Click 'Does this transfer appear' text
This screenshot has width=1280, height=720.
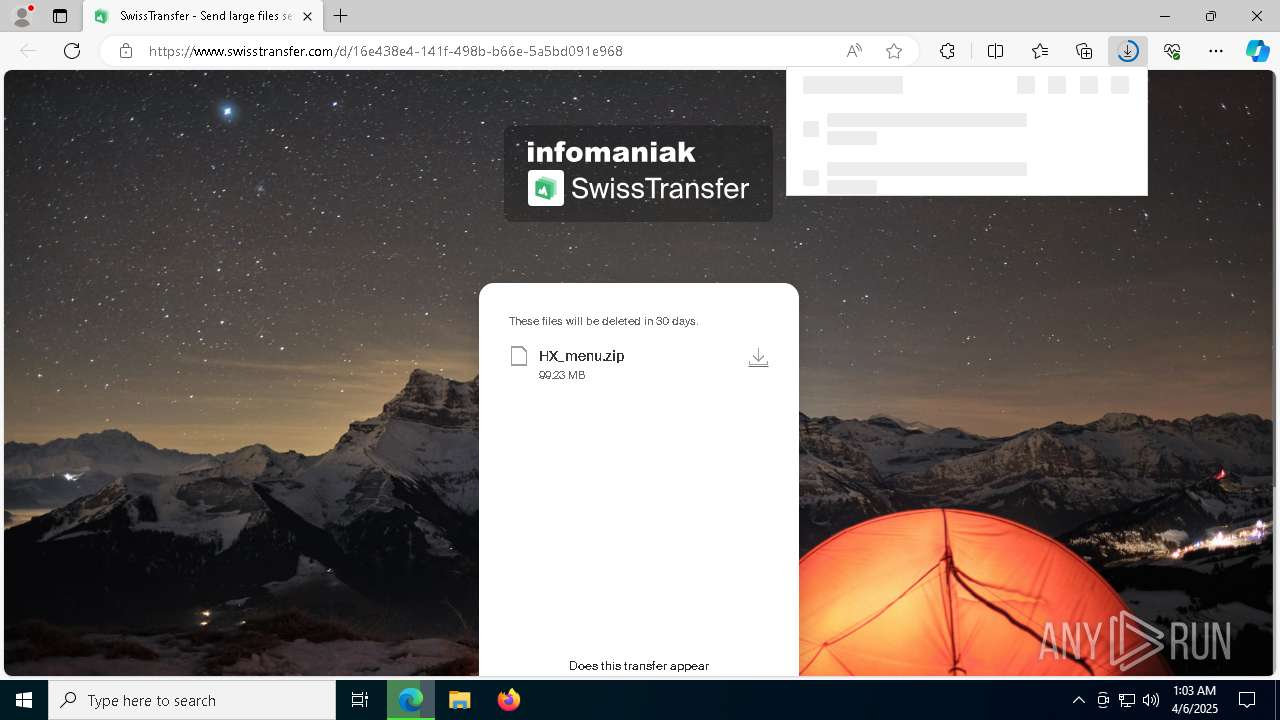(639, 666)
